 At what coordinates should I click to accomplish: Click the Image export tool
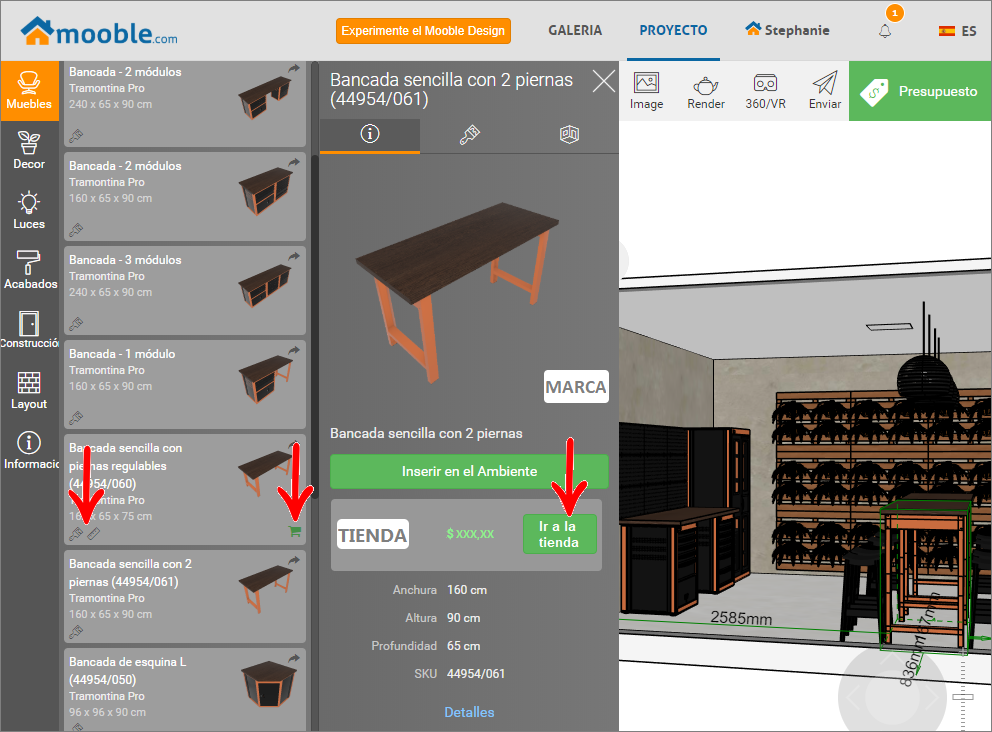point(647,91)
